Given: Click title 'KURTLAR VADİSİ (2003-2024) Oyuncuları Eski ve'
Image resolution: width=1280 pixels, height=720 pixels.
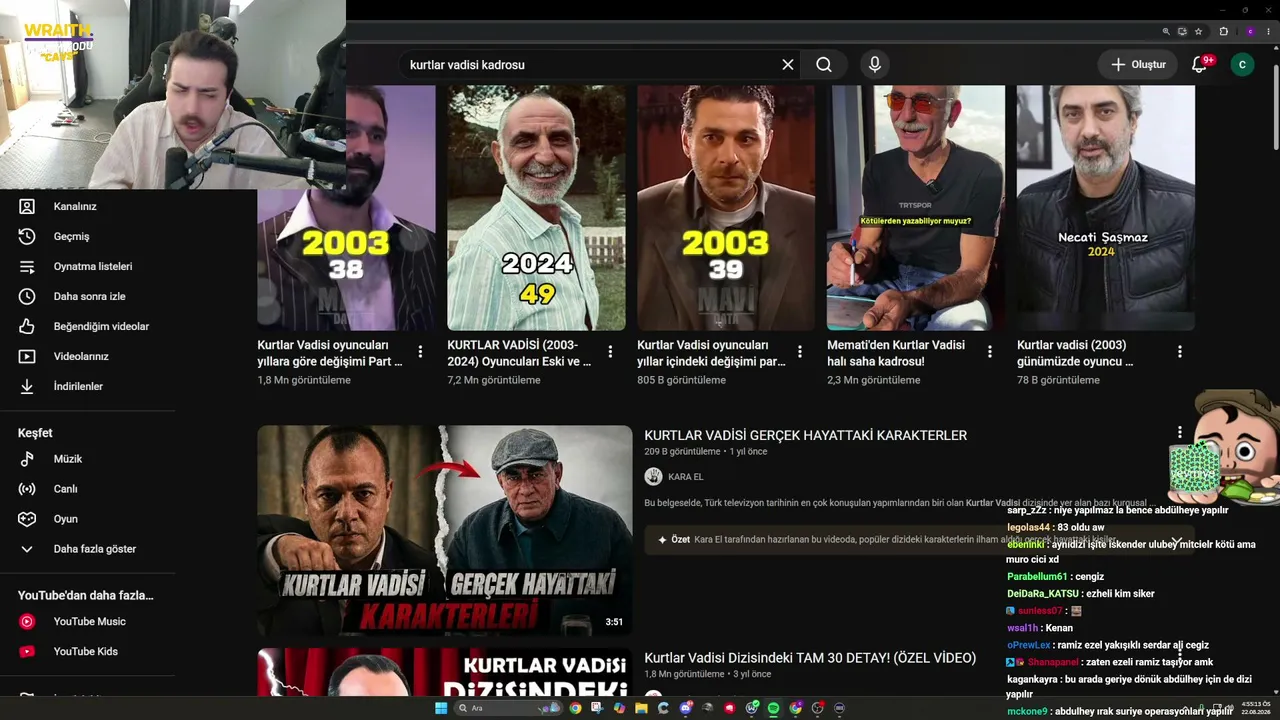Looking at the screenshot, I should tap(519, 353).
